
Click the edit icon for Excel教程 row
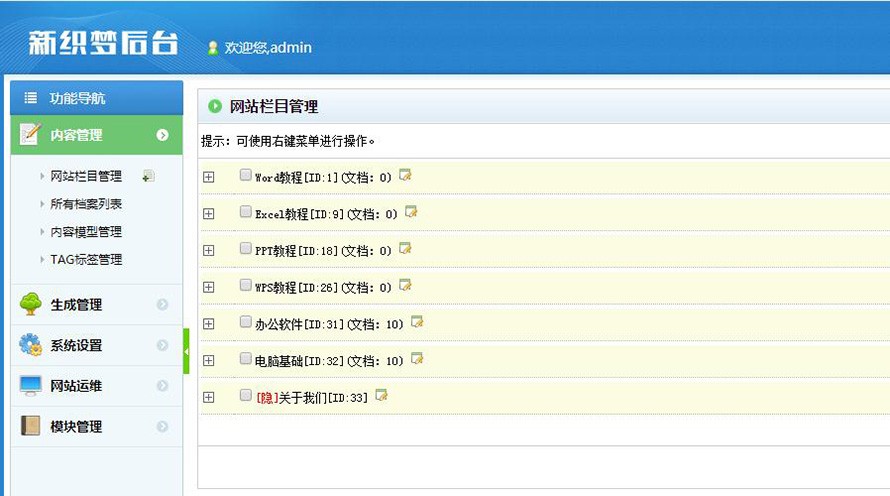(411, 212)
